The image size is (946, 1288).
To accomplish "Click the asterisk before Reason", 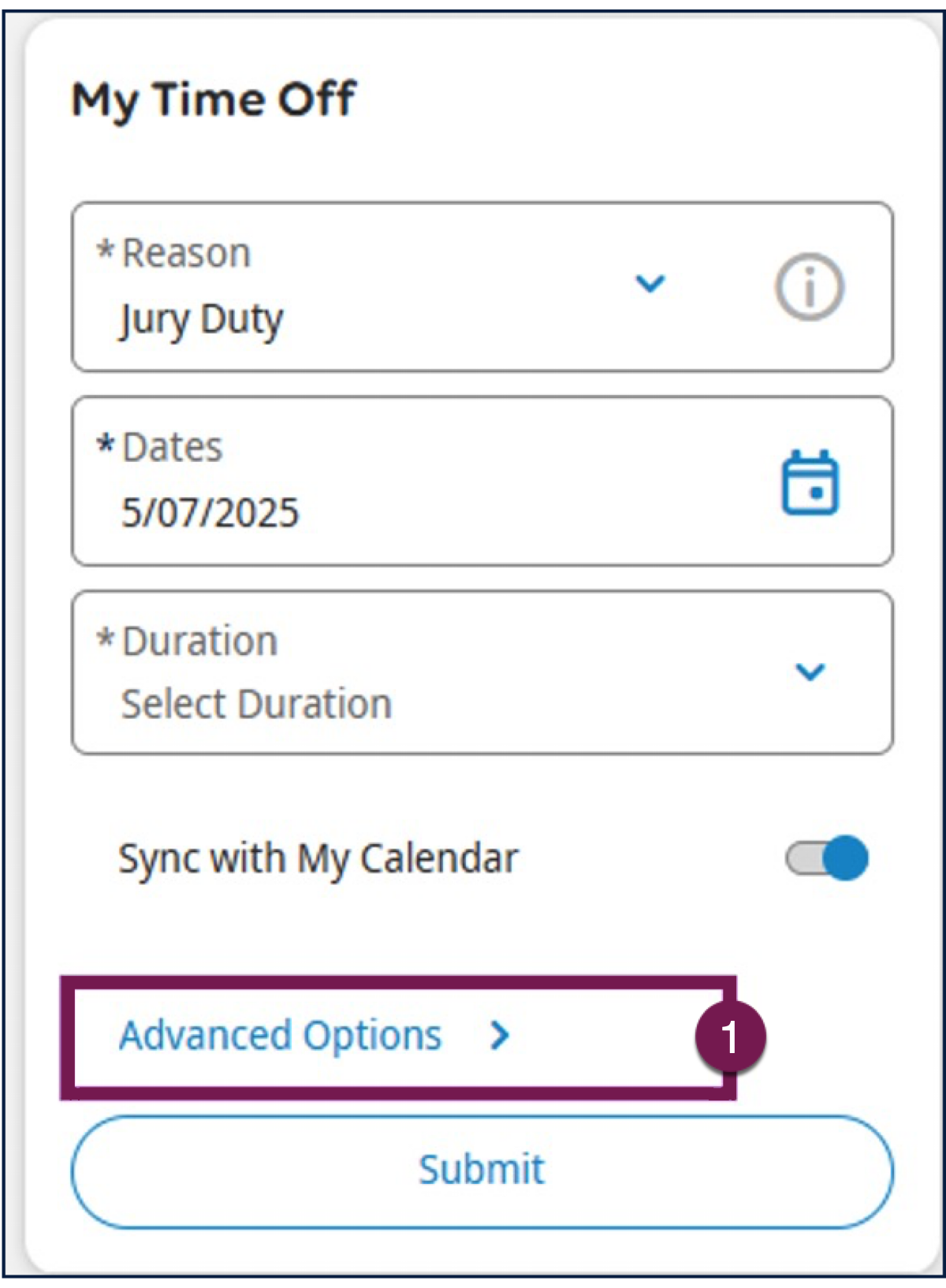I will coord(106,251).
